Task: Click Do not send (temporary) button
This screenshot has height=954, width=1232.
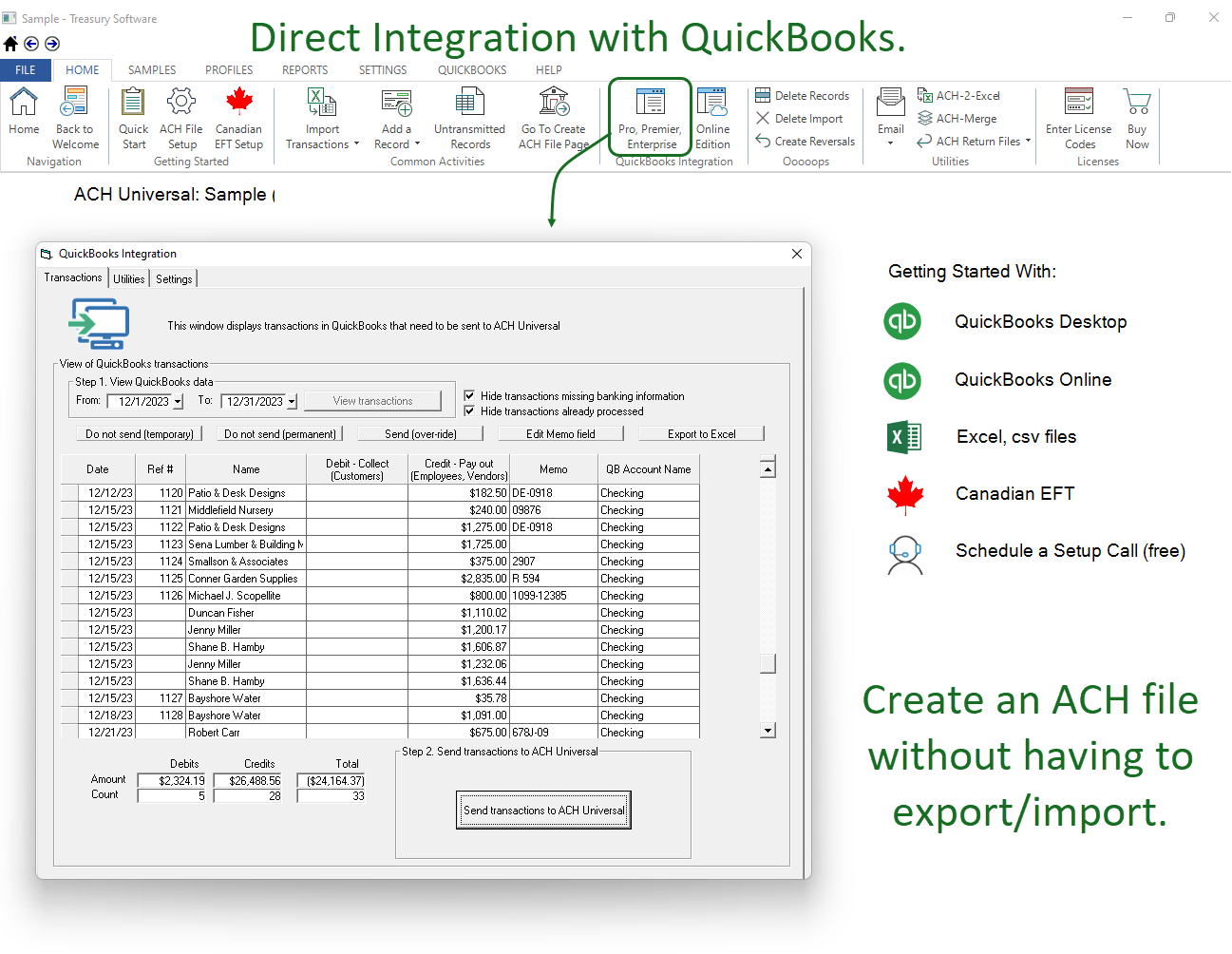Action: (x=140, y=433)
